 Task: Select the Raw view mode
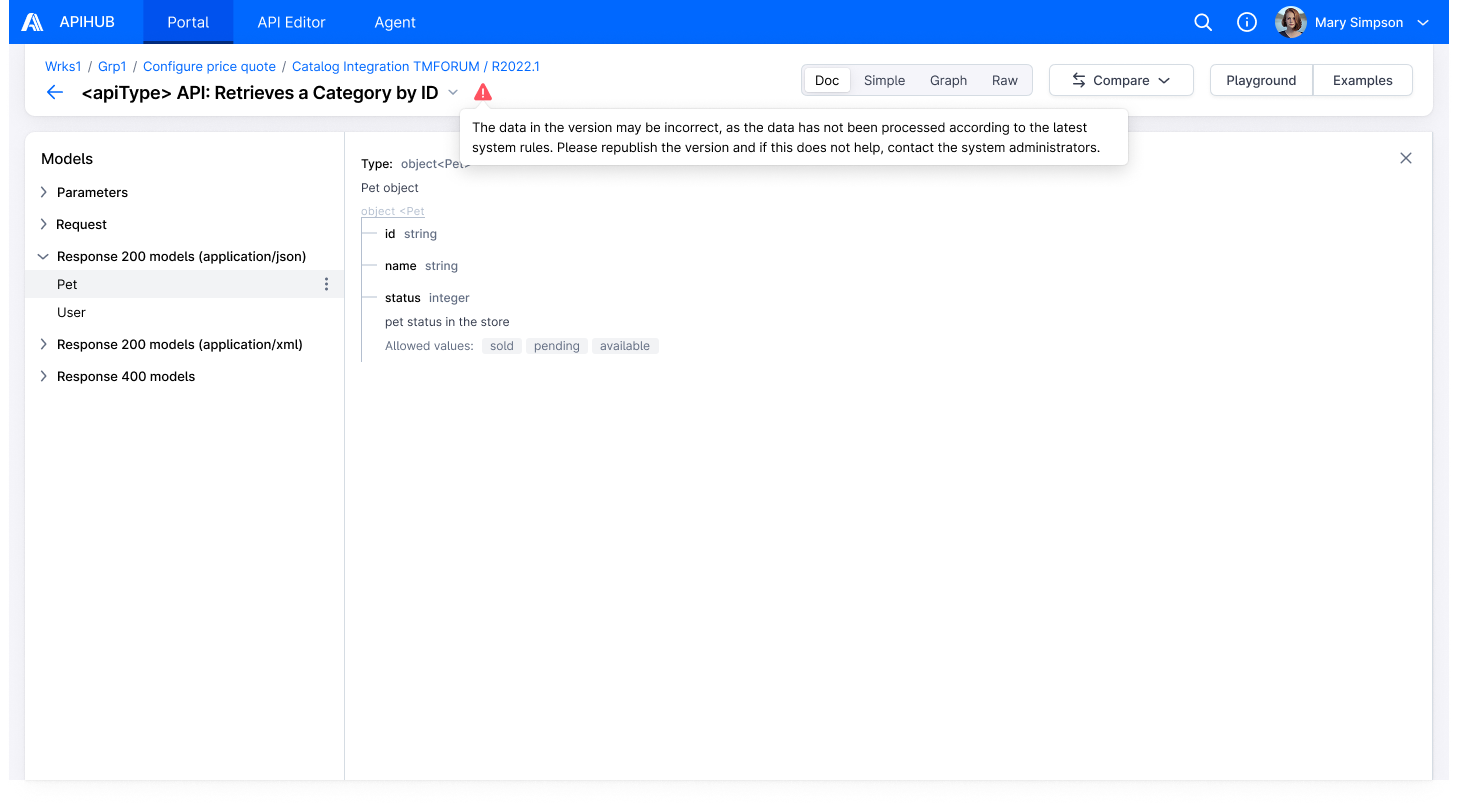tap(1005, 80)
